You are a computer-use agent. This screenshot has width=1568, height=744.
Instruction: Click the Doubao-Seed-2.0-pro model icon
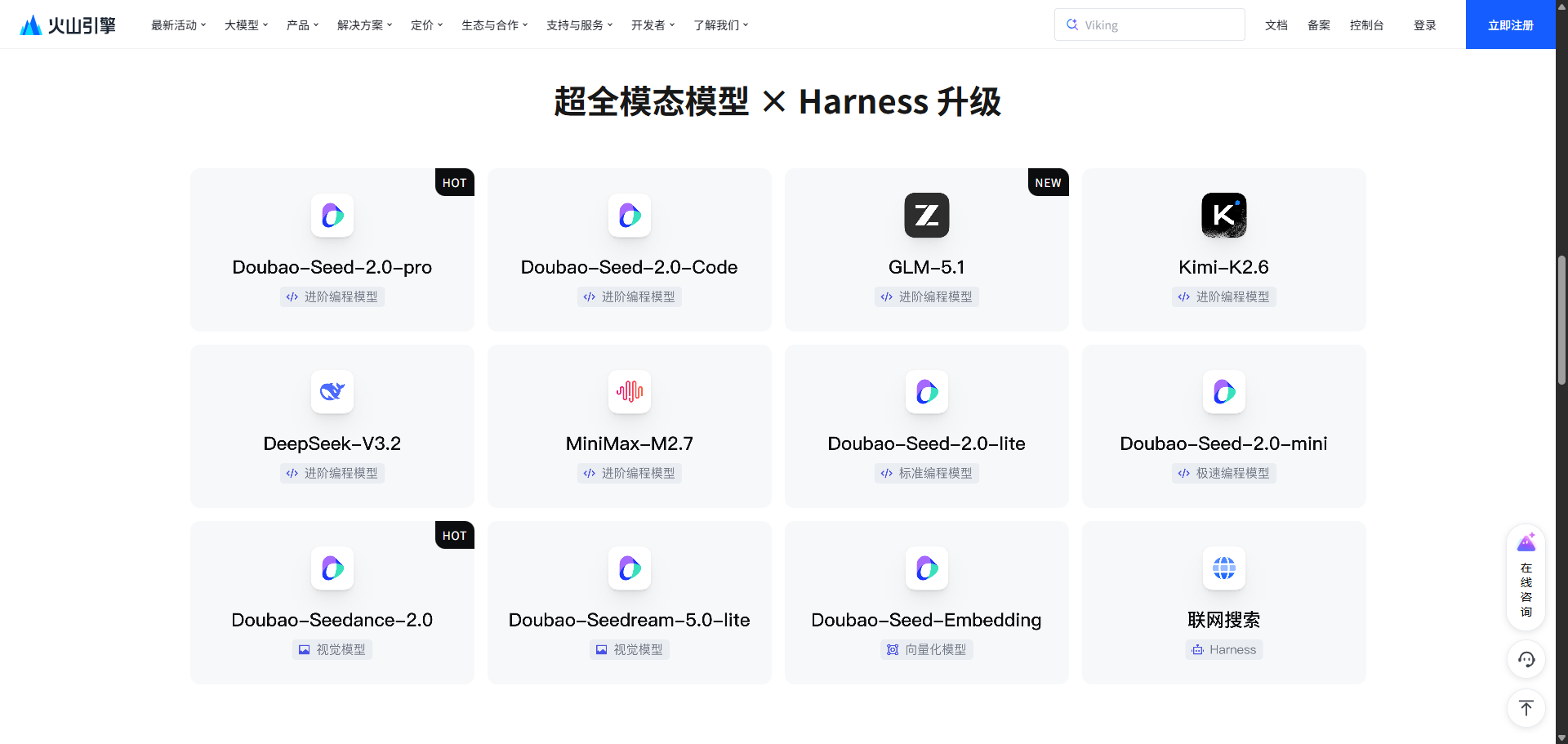[332, 216]
